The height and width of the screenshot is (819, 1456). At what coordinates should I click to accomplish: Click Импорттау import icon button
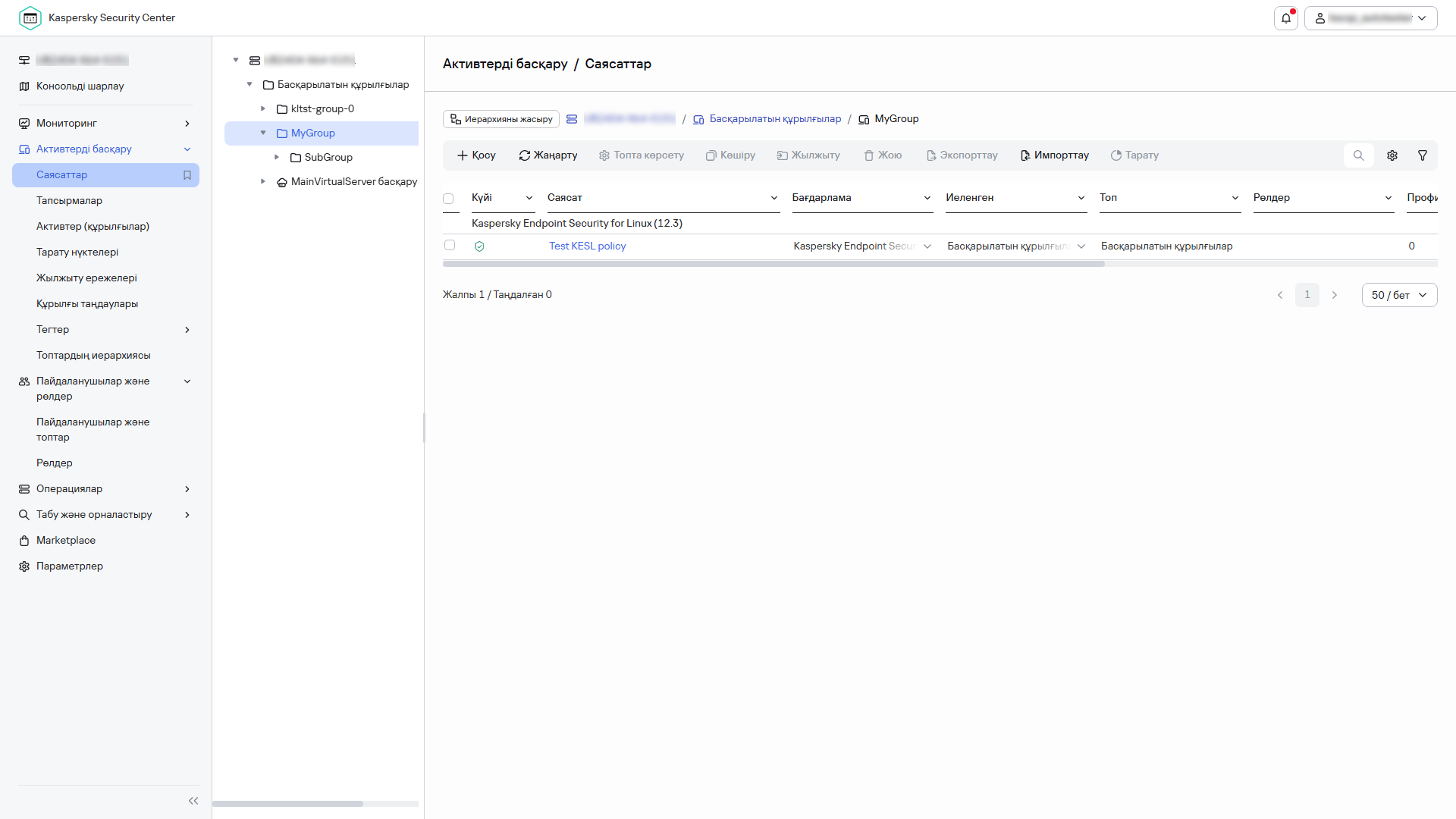[x=1054, y=155]
